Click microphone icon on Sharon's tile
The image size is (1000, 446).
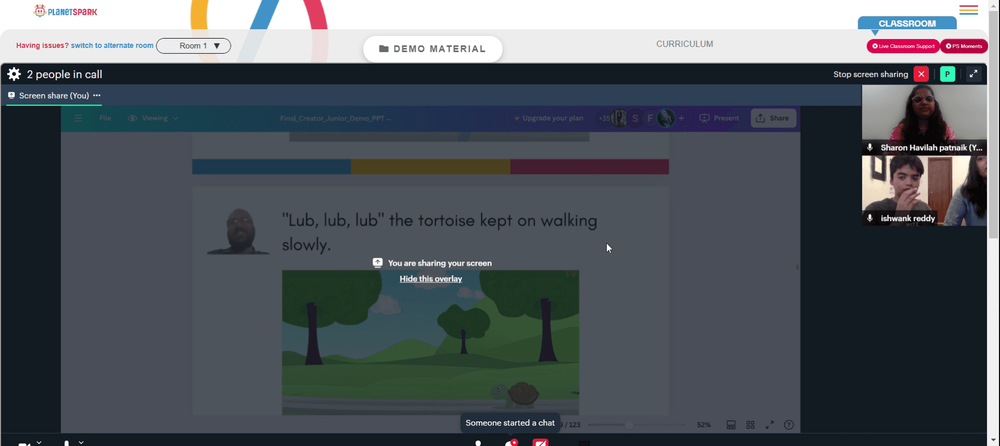pyautogui.click(x=870, y=147)
